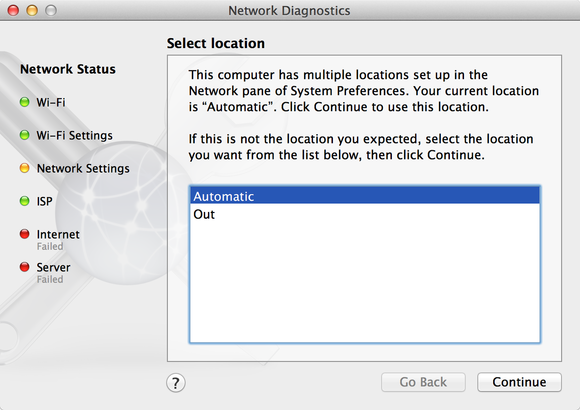
Task: Minimize the window with the yellow button
Action: click(x=32, y=10)
